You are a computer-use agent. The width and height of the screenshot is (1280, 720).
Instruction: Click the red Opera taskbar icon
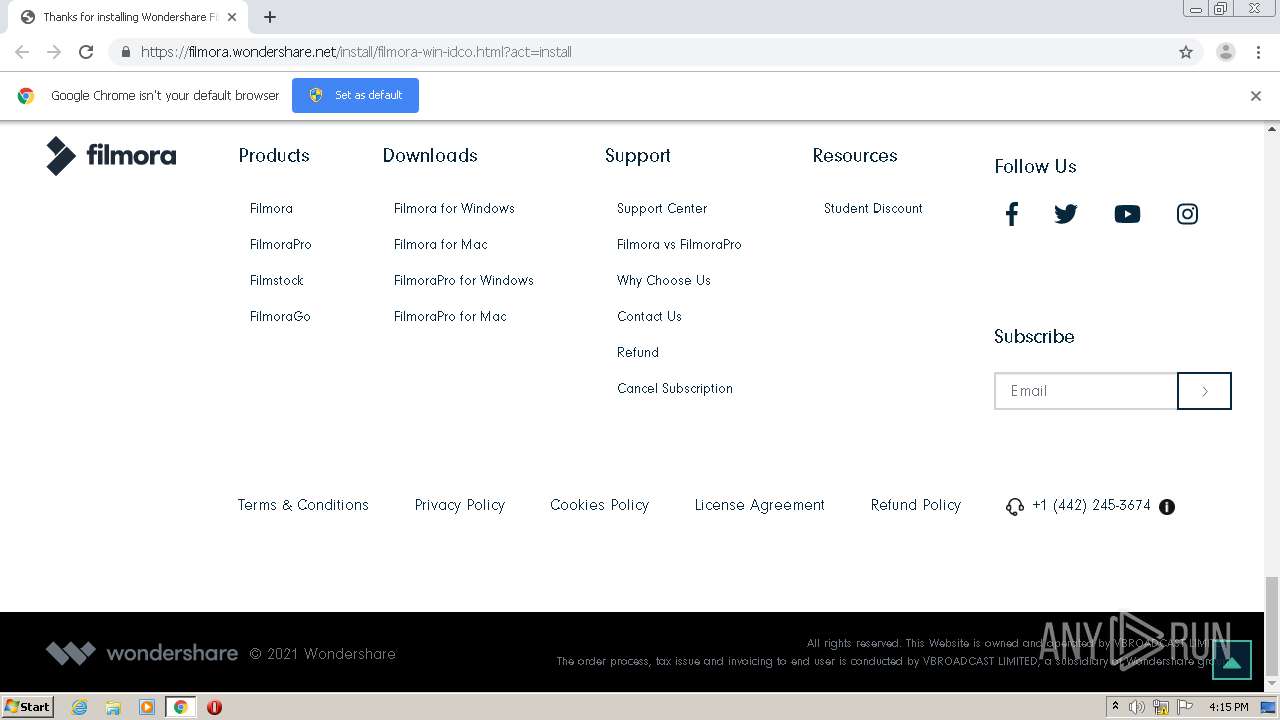click(x=214, y=707)
